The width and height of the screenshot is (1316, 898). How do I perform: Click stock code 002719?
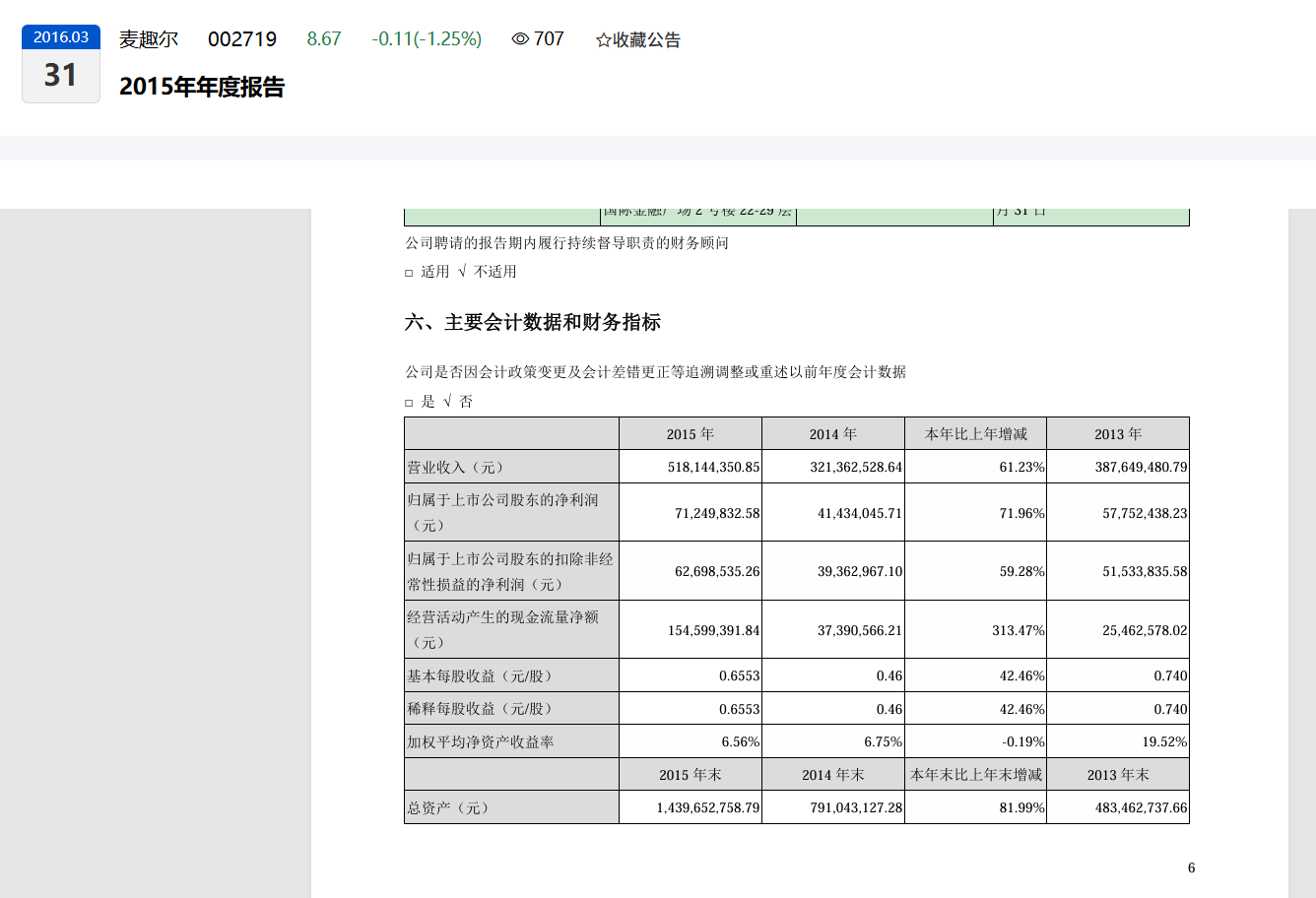242,39
